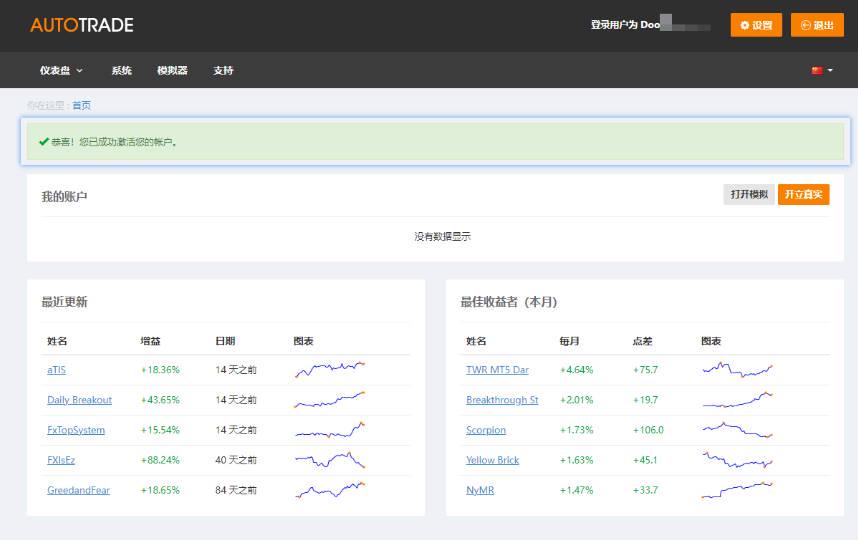The width and height of the screenshot is (858, 540).
Task: Open the language flag dropdown
Action: click(822, 70)
